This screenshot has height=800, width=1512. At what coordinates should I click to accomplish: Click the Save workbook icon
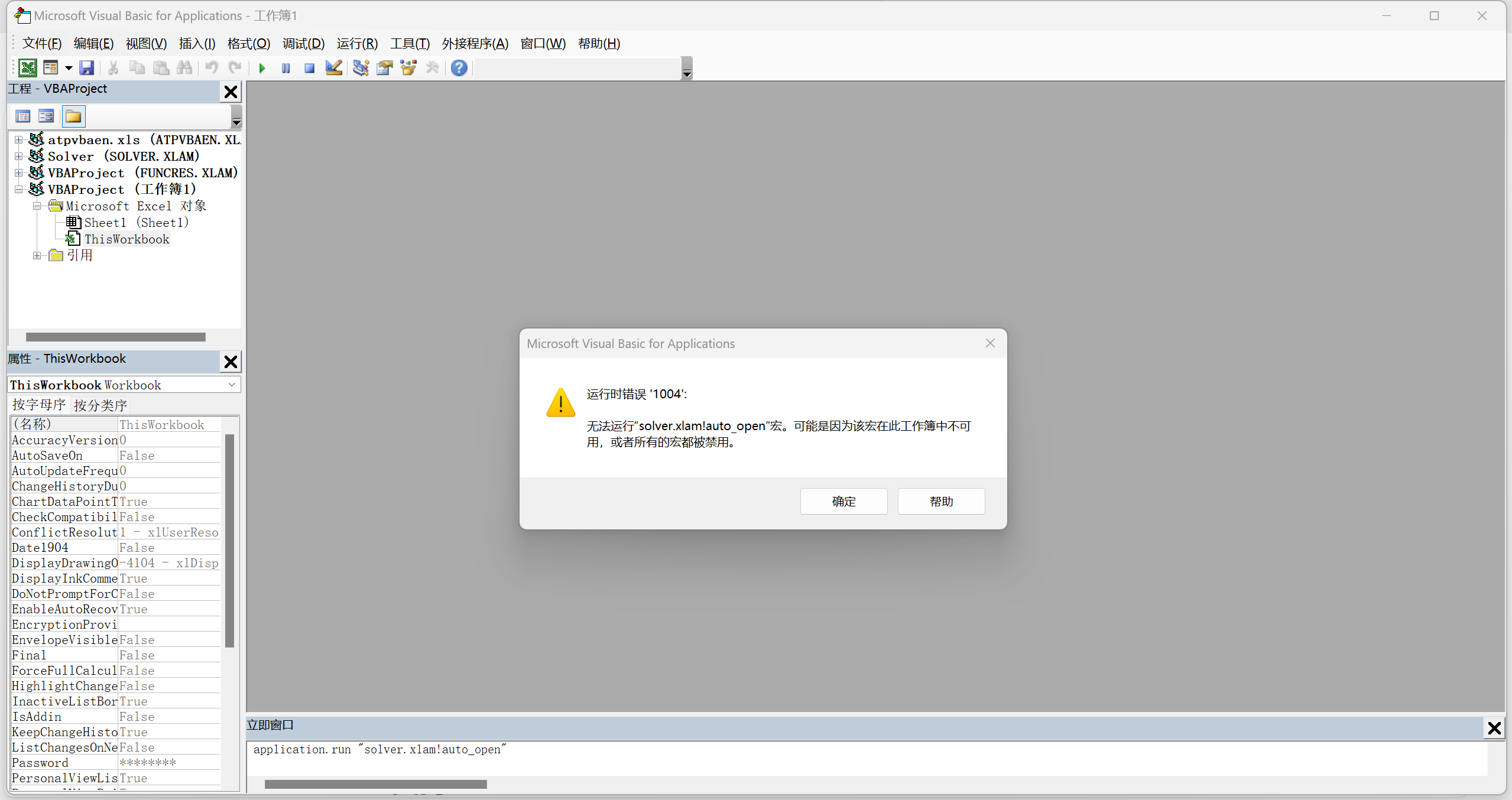(x=87, y=68)
